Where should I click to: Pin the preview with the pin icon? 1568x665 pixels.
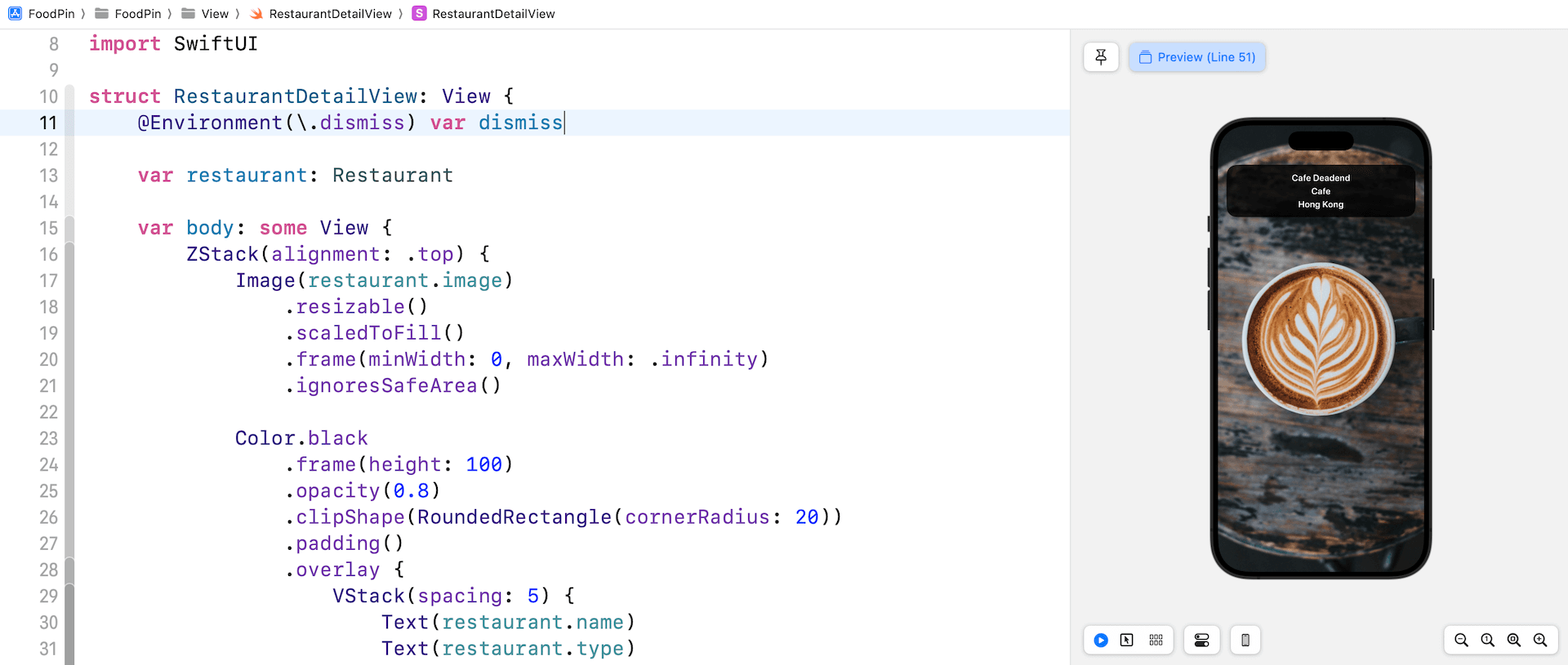pos(1101,57)
